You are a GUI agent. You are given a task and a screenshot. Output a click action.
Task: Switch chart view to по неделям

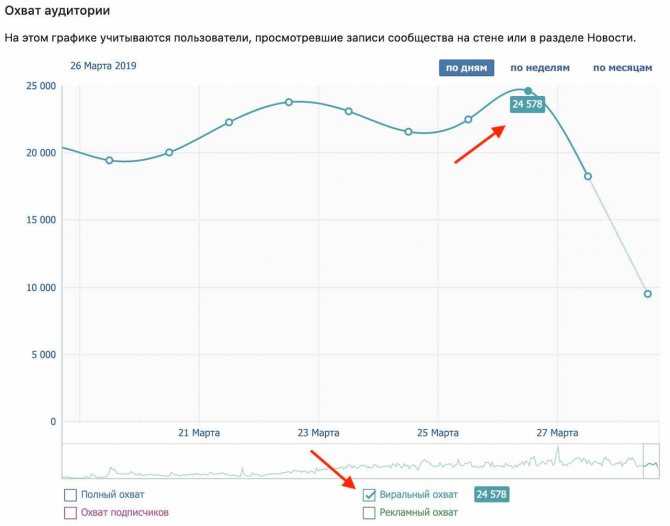540,68
